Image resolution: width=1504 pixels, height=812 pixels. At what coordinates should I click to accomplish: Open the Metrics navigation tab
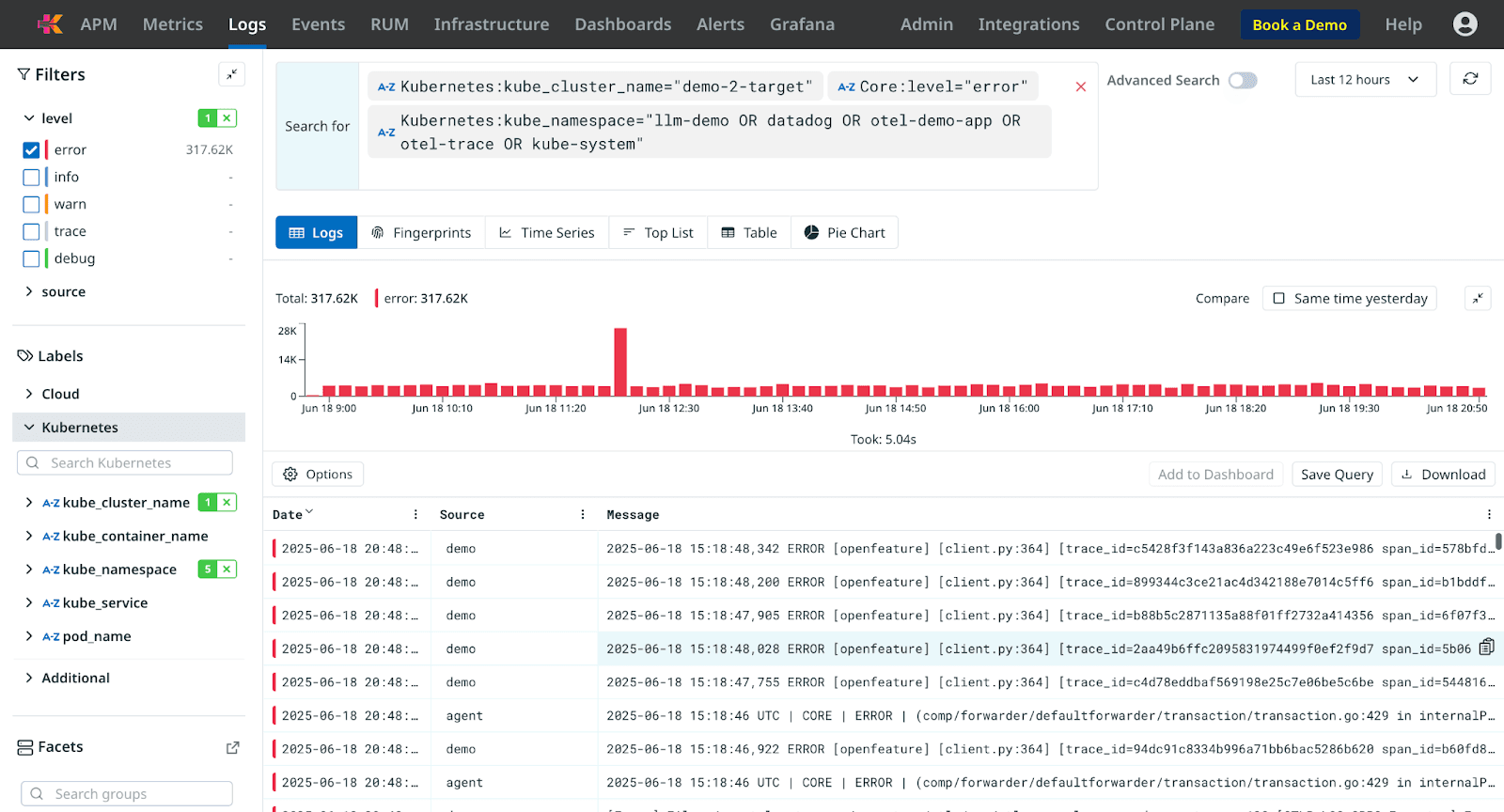[173, 24]
